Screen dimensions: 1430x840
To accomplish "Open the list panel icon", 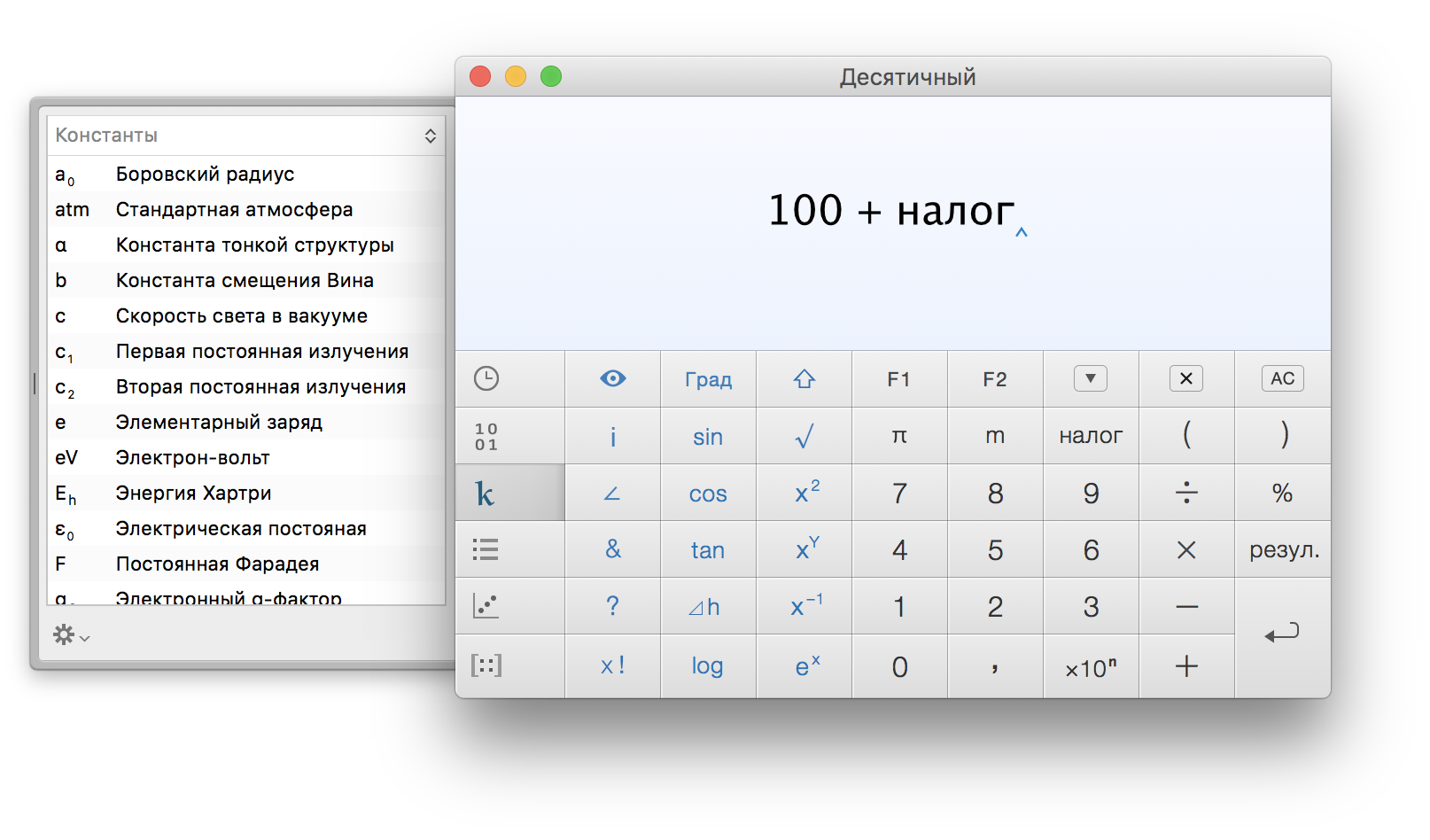I will pos(486,549).
